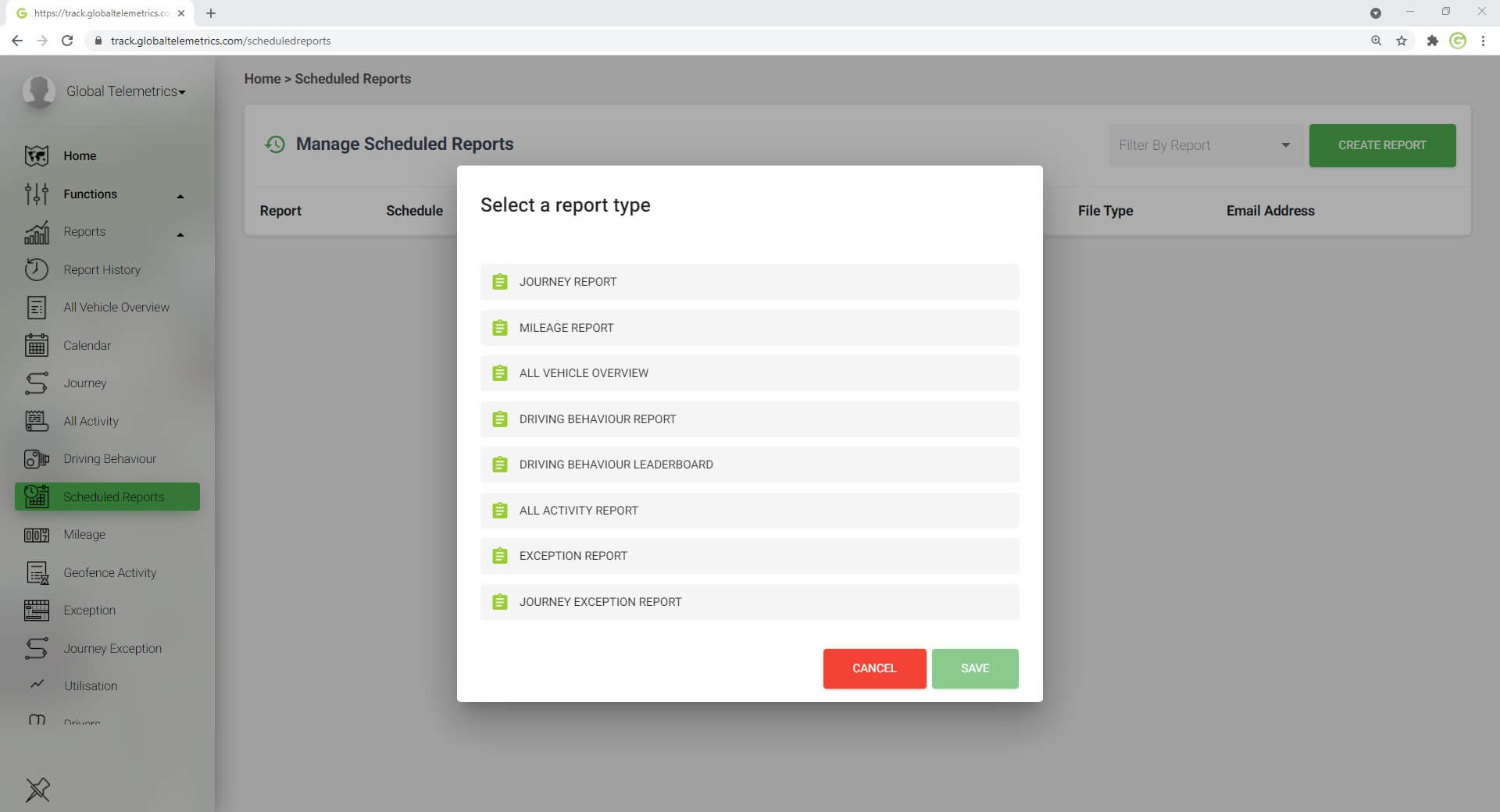This screenshot has width=1500, height=812.
Task: Open the Filter By Report dropdown
Action: click(x=1204, y=145)
